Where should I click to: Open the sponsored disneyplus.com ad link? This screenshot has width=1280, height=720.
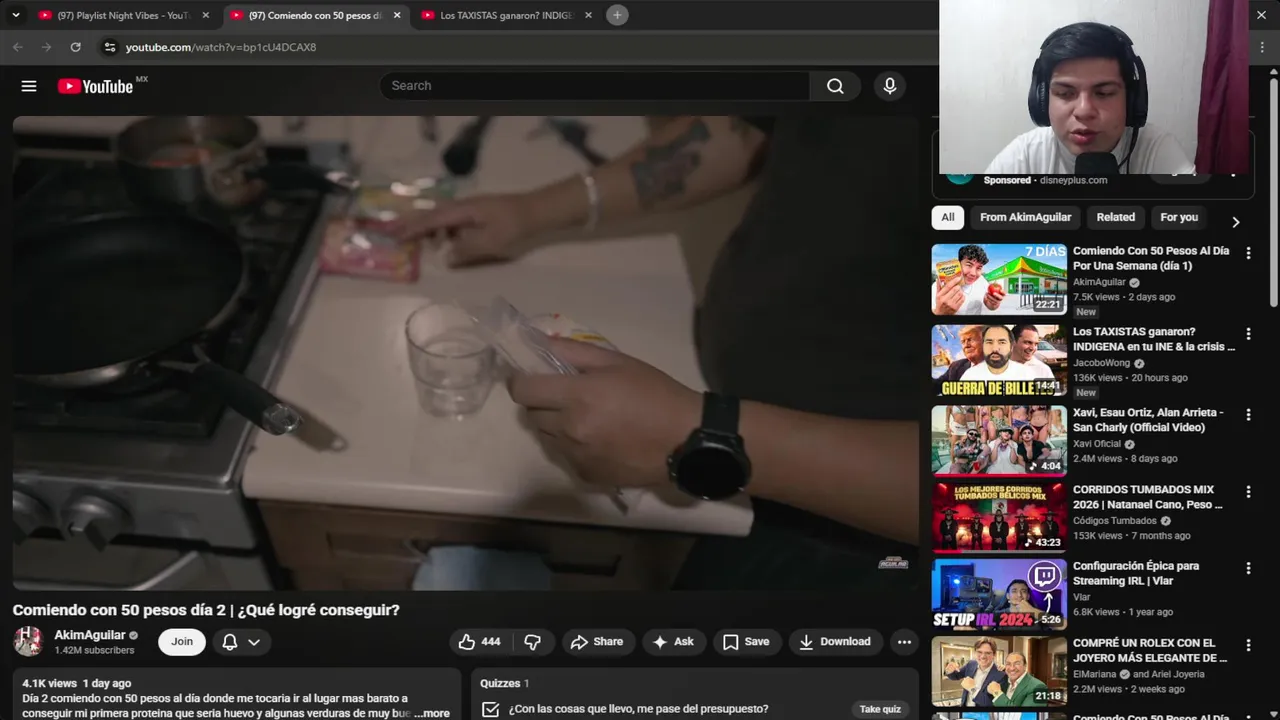1073,180
